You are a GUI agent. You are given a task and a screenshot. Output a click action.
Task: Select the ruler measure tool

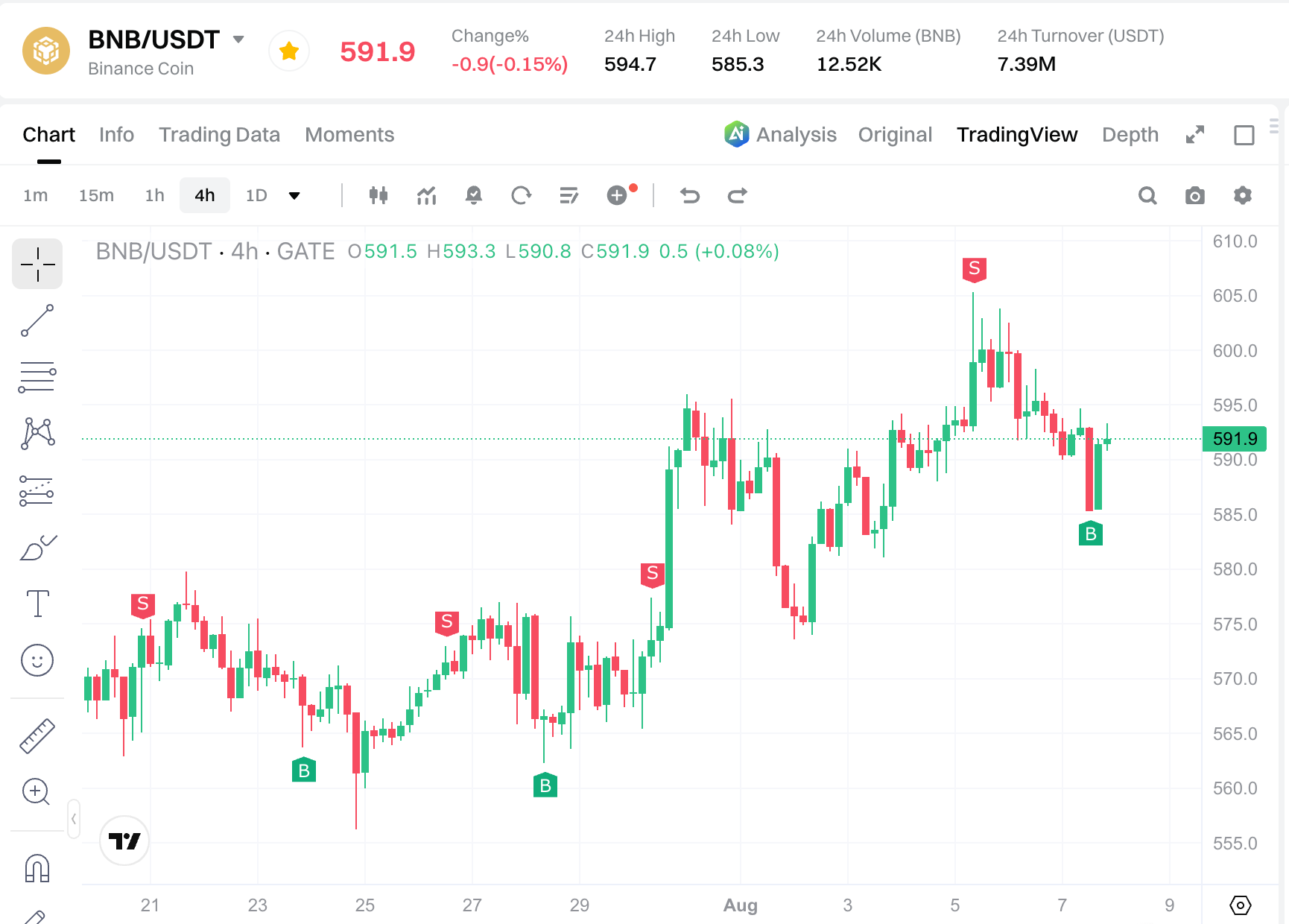click(37, 735)
